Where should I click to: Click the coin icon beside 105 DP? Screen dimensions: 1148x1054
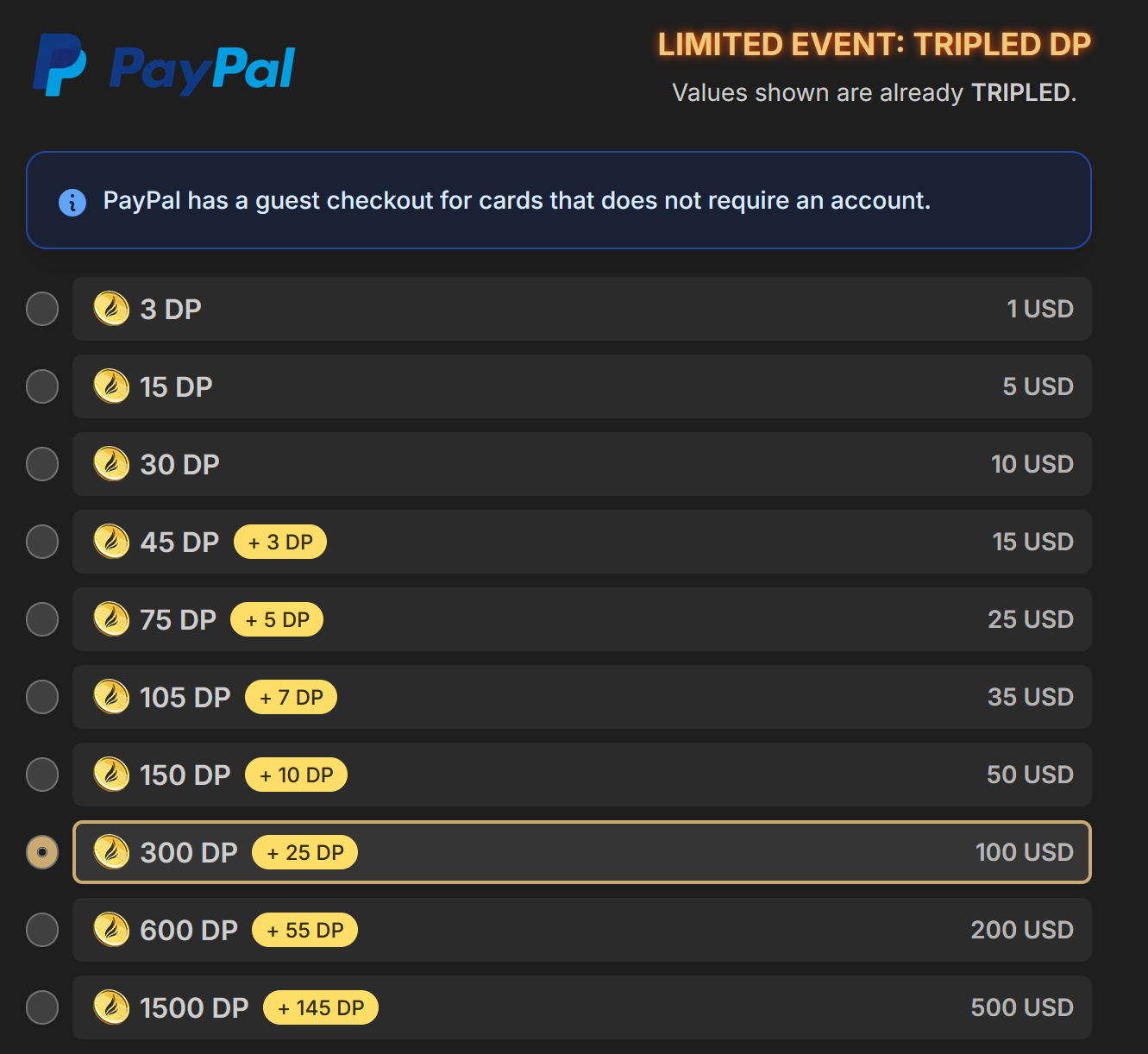point(111,697)
